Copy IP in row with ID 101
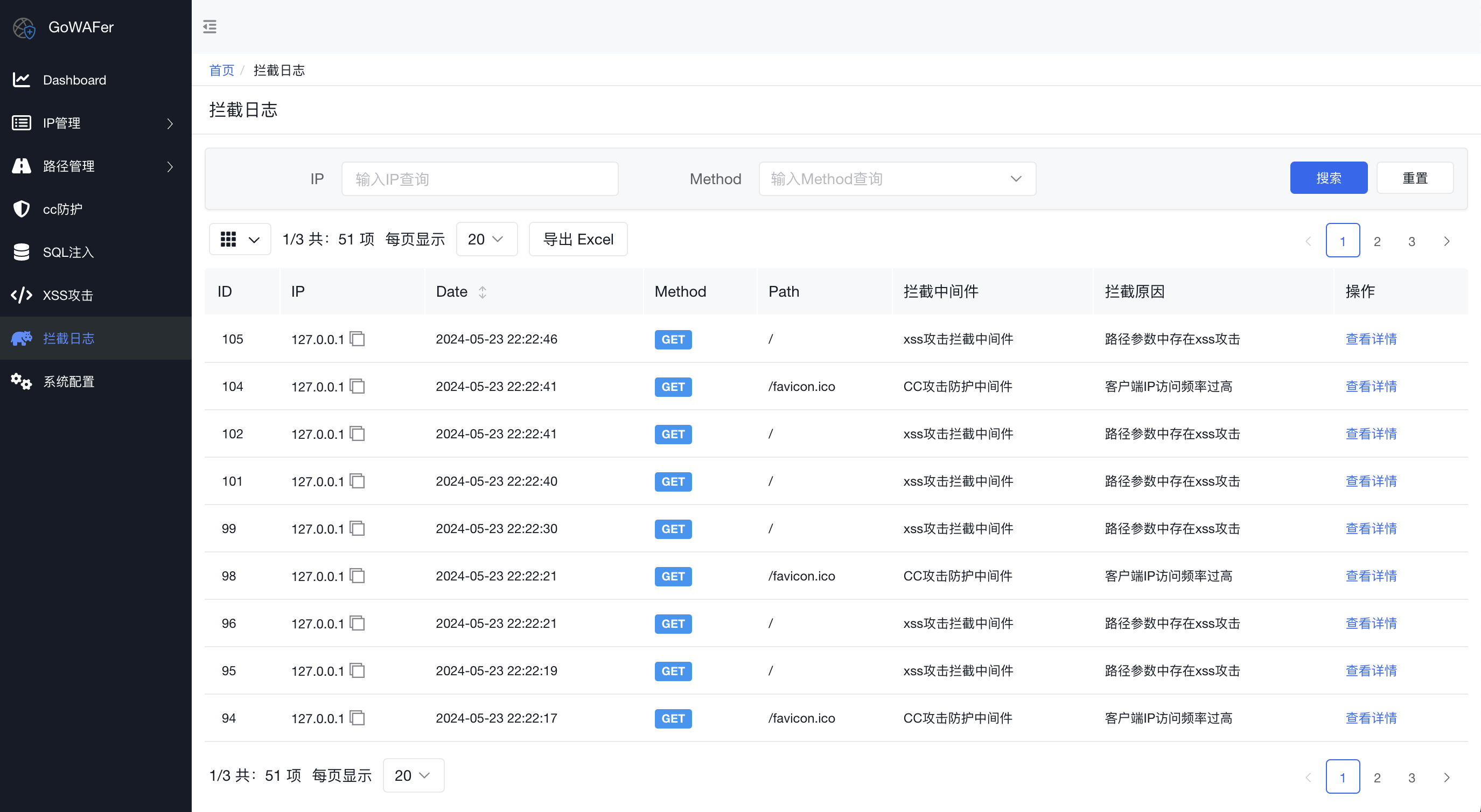 357,481
